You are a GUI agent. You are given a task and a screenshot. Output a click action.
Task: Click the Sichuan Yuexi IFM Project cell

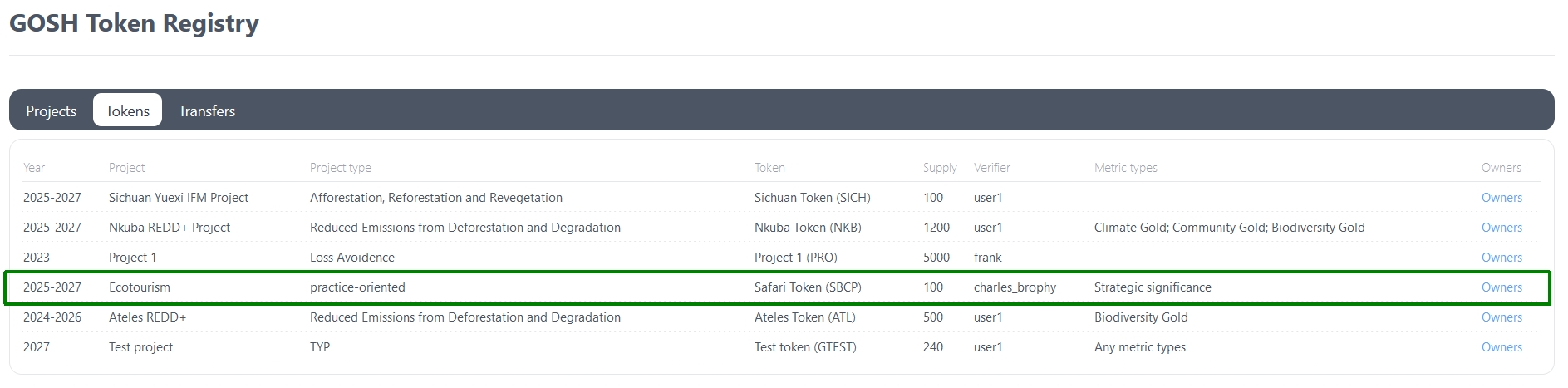(x=178, y=198)
